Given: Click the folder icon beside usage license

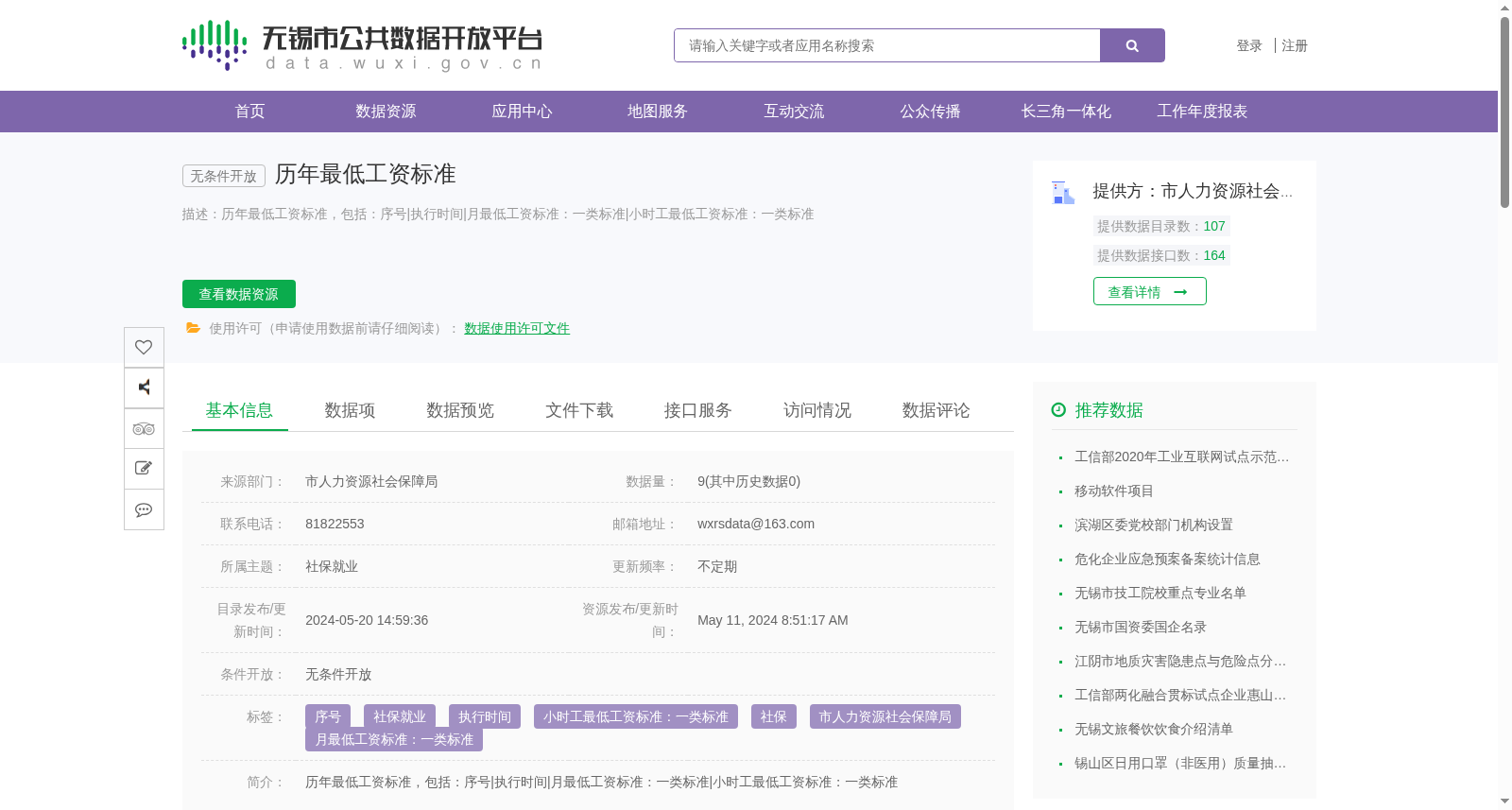Looking at the screenshot, I should [x=193, y=328].
